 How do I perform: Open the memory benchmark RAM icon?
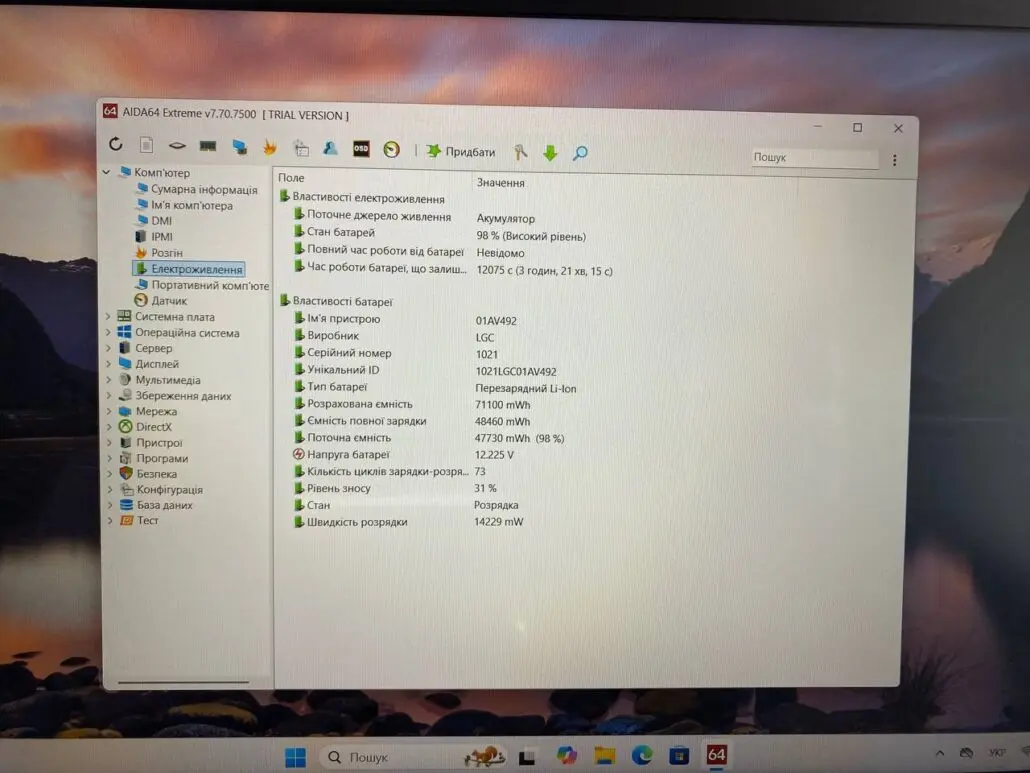pos(208,146)
